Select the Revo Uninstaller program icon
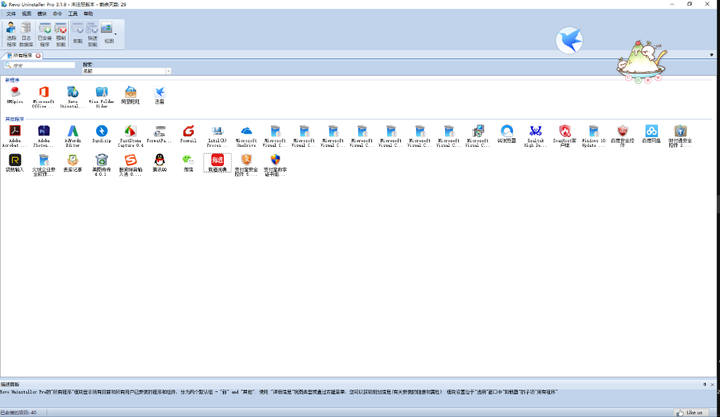This screenshot has width=720, height=417. [x=73, y=97]
